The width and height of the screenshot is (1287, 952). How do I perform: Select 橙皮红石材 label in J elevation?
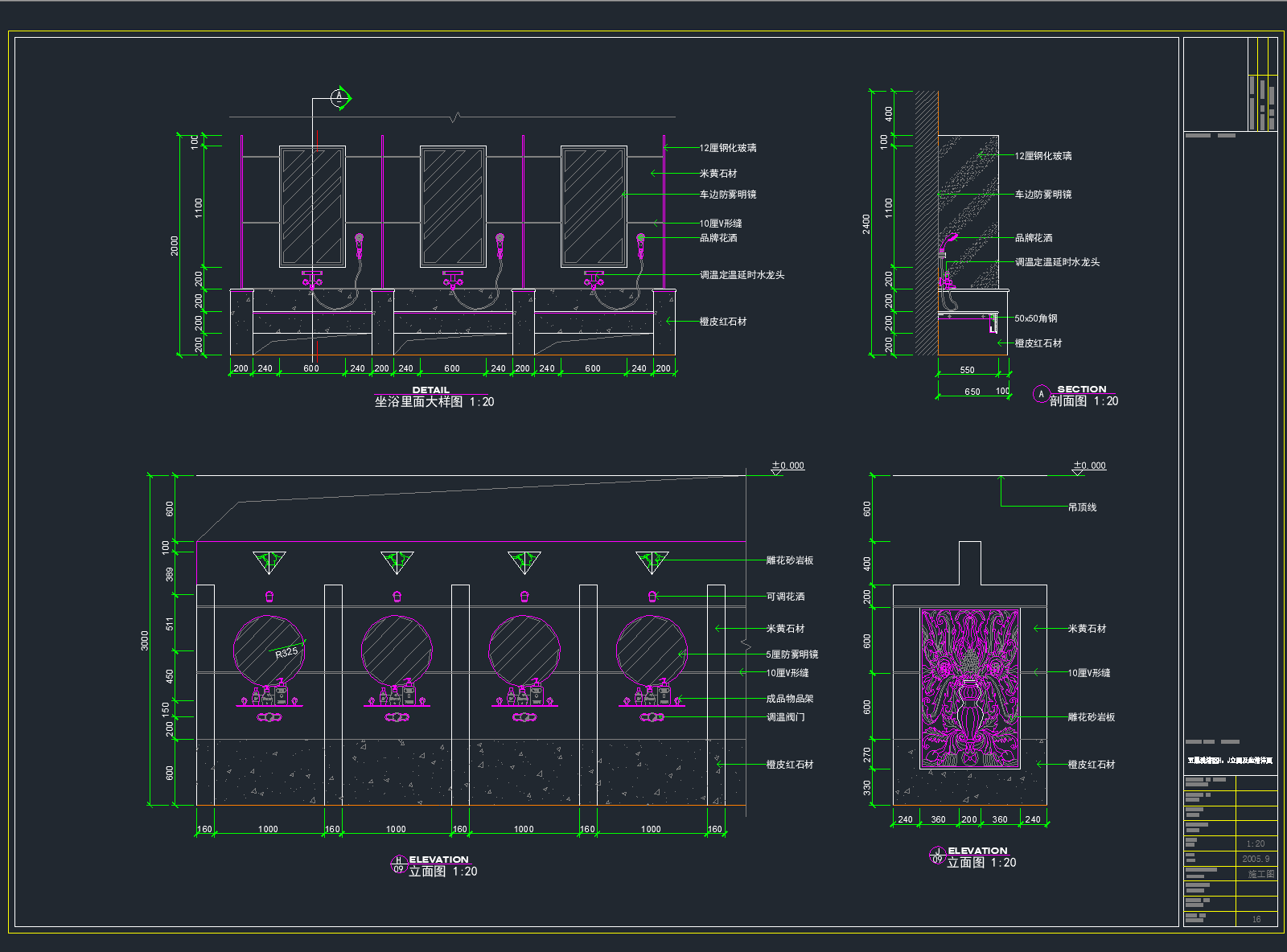click(1092, 765)
